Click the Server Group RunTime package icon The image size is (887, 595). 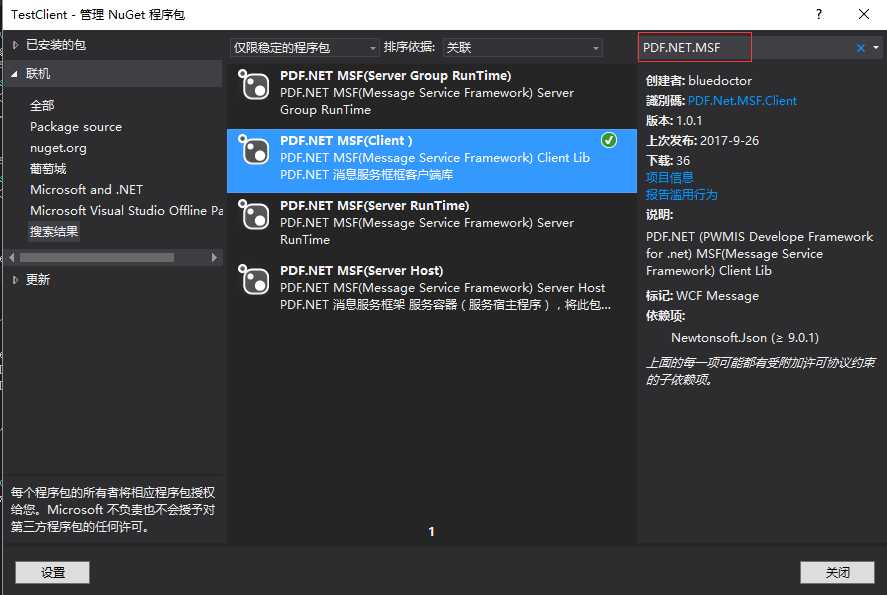tap(254, 85)
